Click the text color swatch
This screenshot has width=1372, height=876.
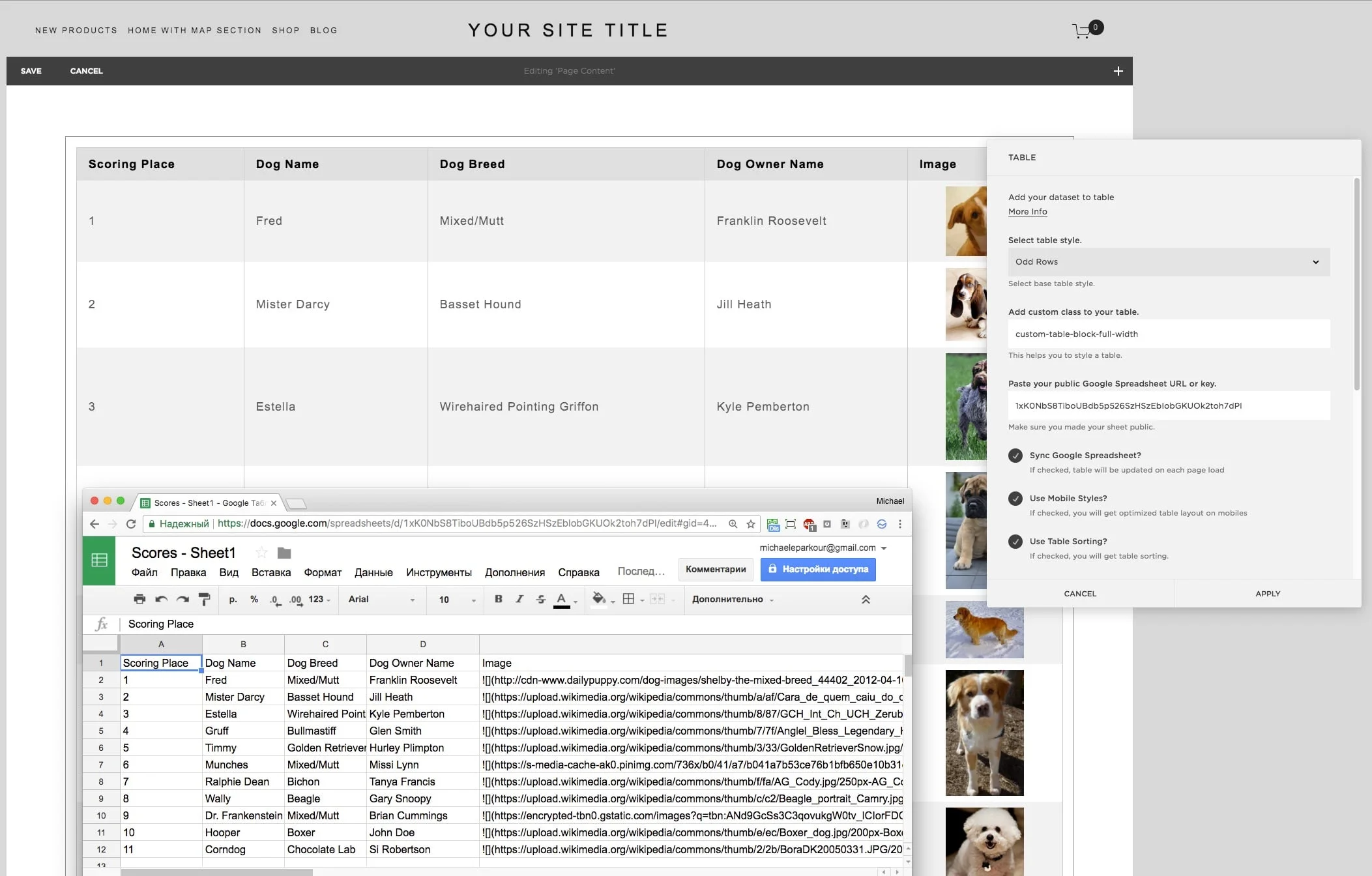point(561,599)
